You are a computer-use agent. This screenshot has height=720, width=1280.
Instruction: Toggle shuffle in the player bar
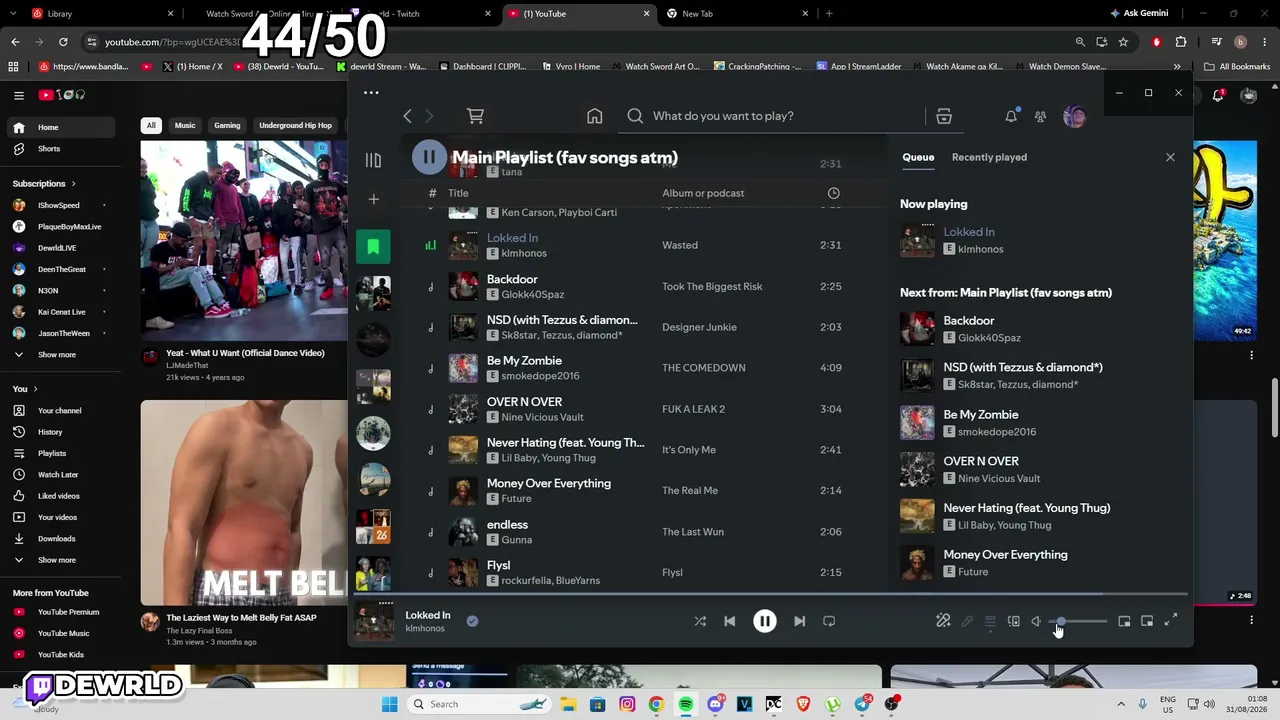click(x=700, y=621)
